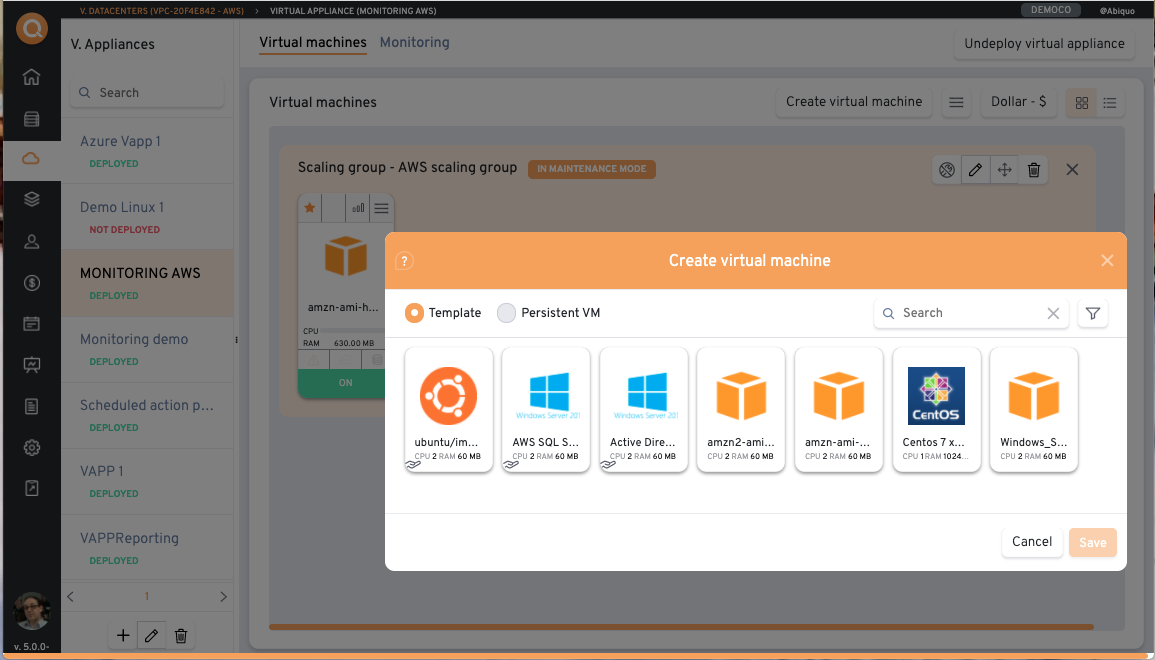Delete scaling group with trash icon

[1034, 170]
